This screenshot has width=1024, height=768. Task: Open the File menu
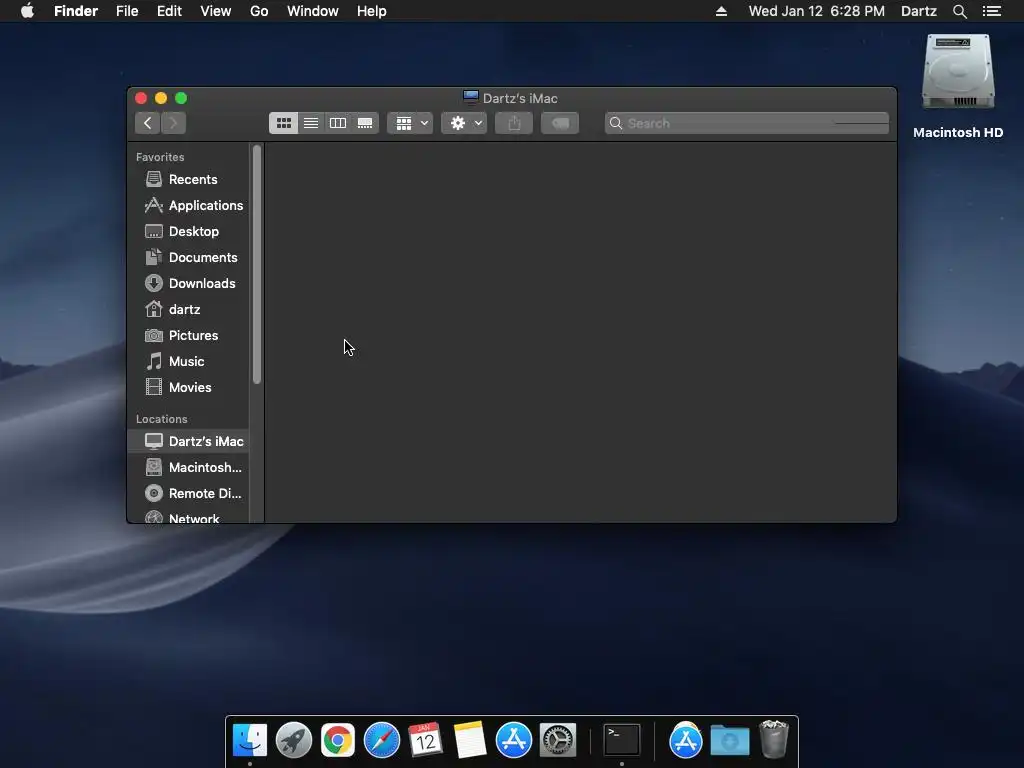point(127,11)
